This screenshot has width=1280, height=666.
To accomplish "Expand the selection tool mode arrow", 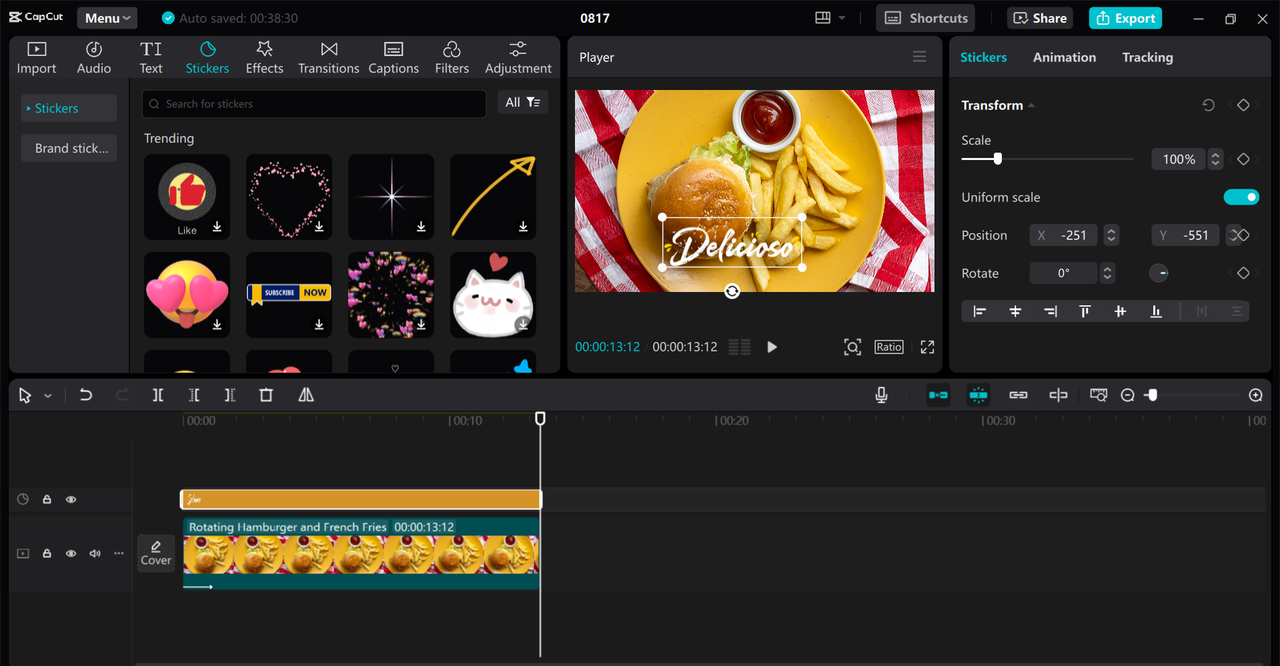I will [47, 396].
